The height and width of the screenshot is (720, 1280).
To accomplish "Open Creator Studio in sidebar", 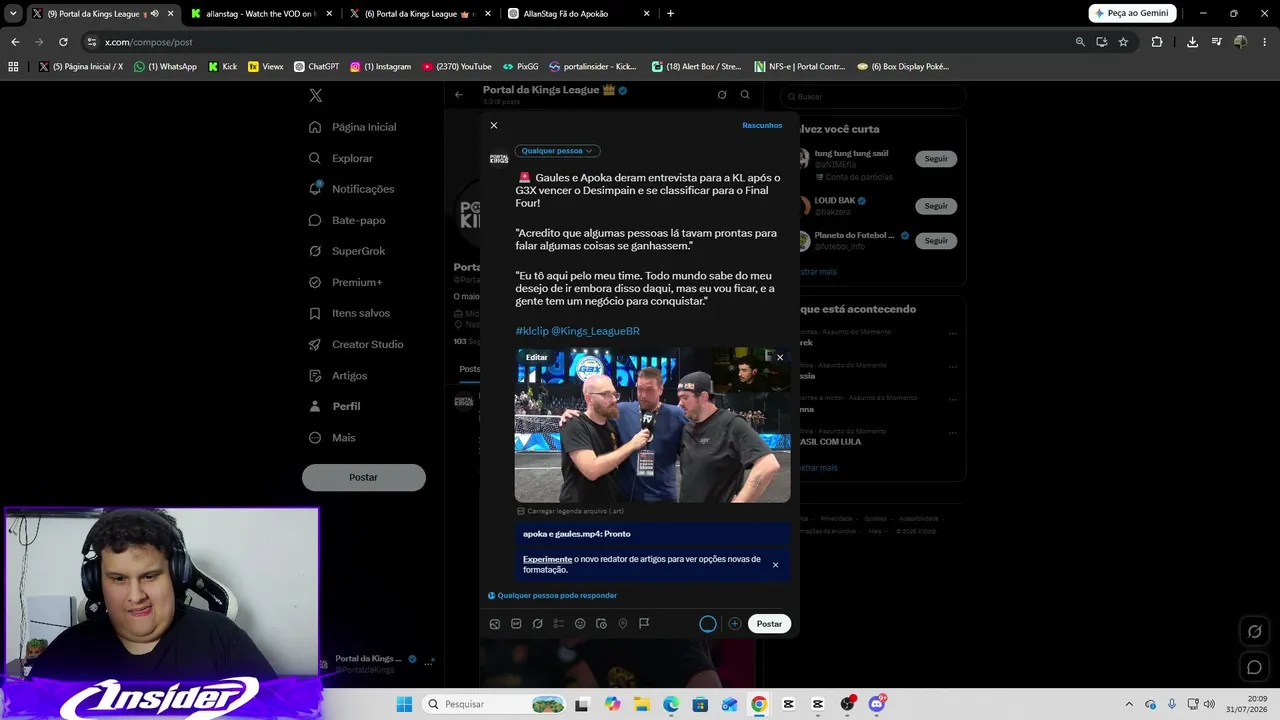I will [x=355, y=344].
